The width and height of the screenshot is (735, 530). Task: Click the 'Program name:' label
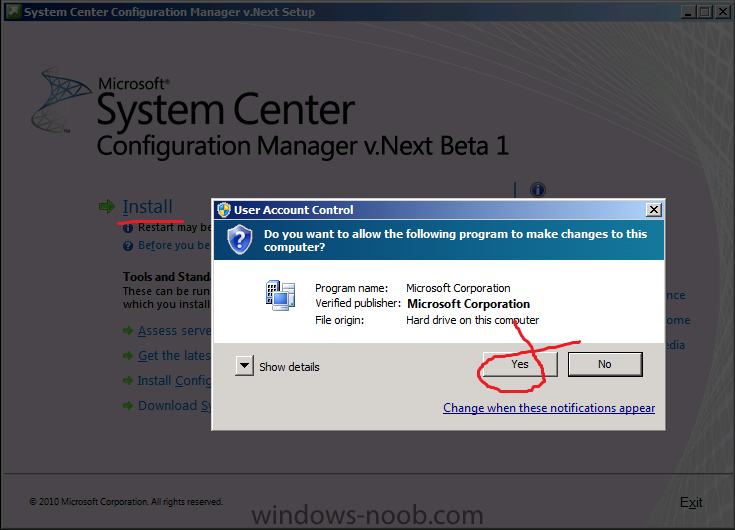(352, 288)
